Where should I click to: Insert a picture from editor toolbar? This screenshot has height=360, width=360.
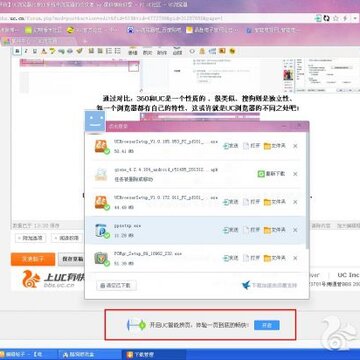[x=147, y=51]
